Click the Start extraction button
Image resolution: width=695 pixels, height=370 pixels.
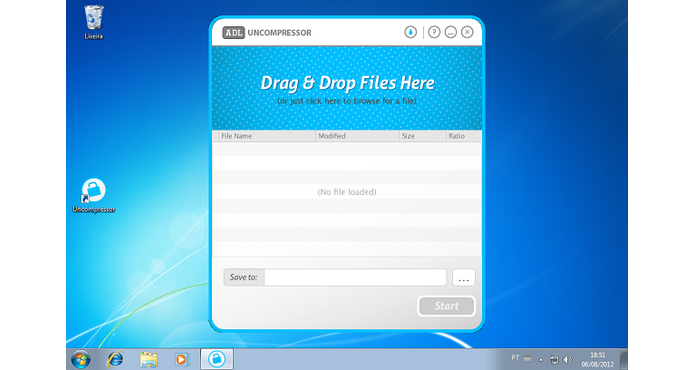coord(446,306)
